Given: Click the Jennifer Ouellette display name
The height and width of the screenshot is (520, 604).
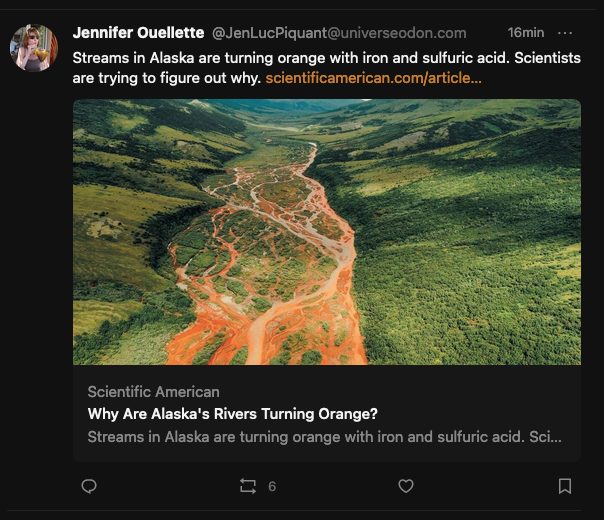Looking at the screenshot, I should click(x=138, y=33).
